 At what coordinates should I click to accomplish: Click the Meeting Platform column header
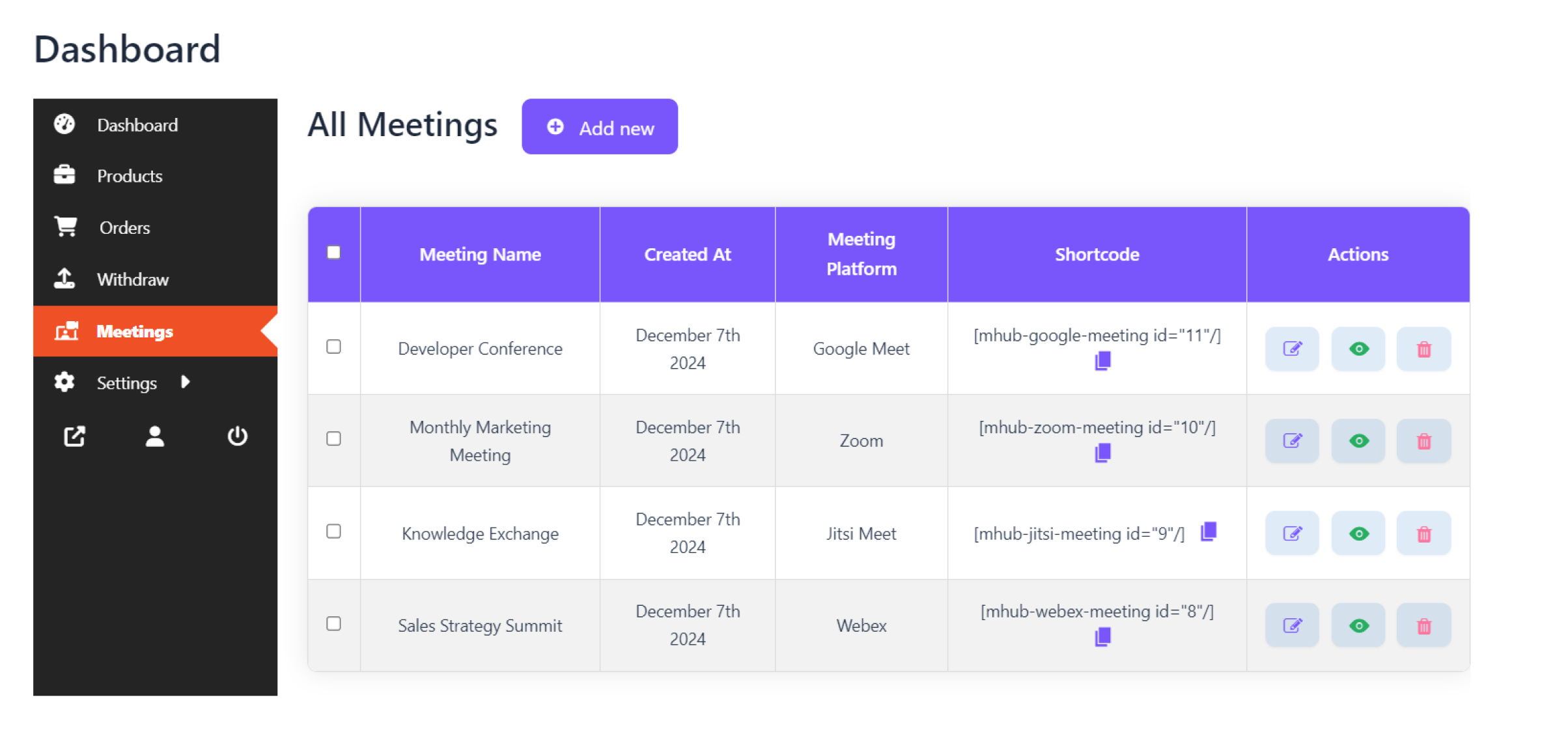(x=861, y=254)
